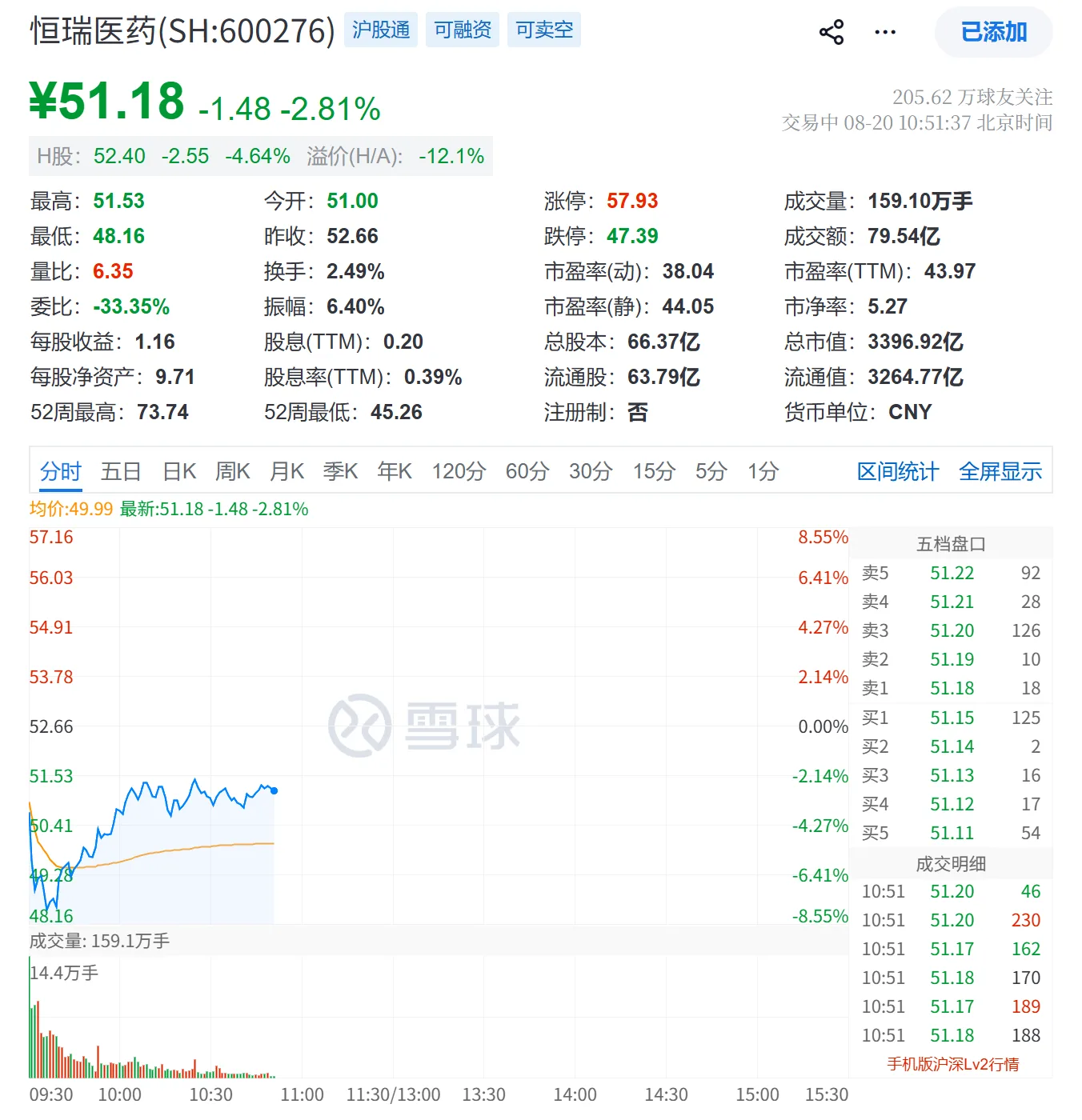The image size is (1082, 1120).
Task: Click the 成交量 value 159.10万手
Action: point(920,201)
